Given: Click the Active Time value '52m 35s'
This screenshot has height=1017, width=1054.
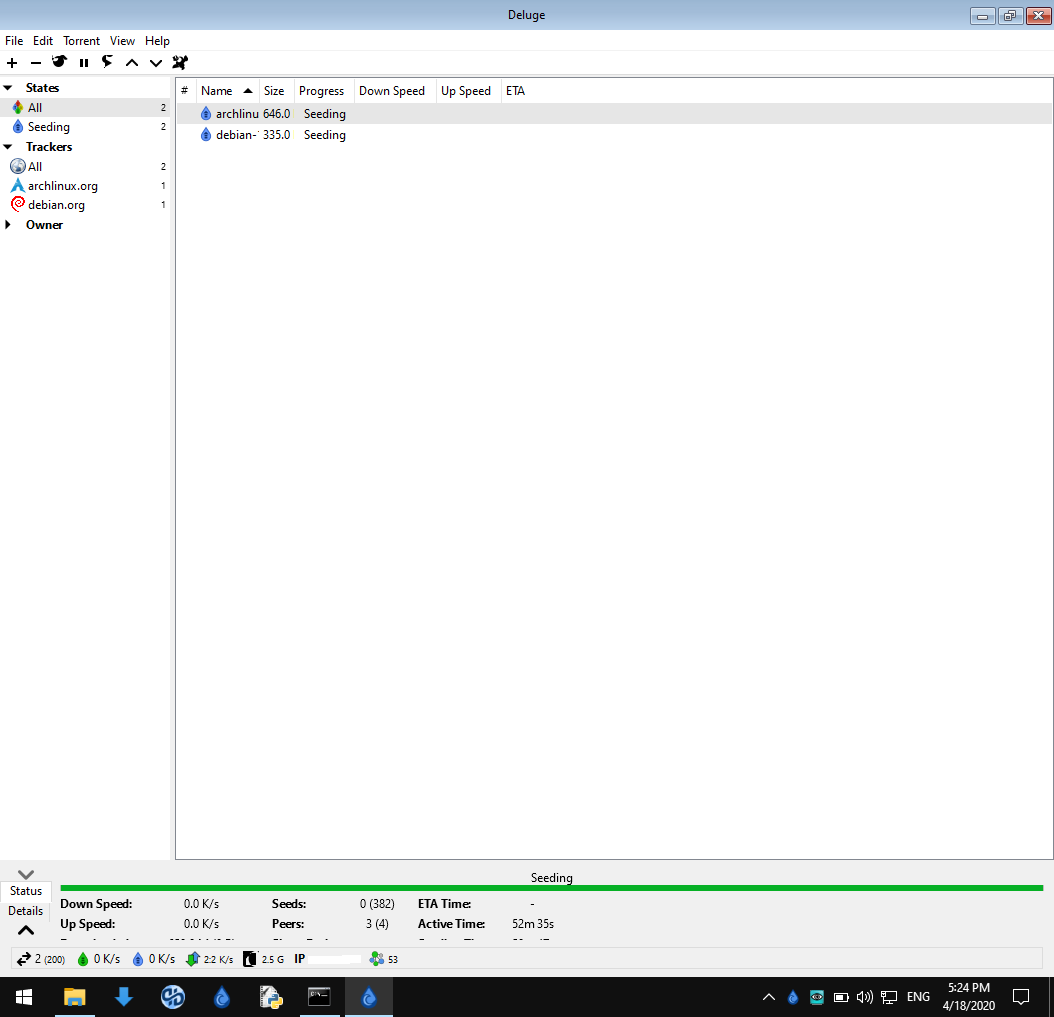Looking at the screenshot, I should 533,924.
